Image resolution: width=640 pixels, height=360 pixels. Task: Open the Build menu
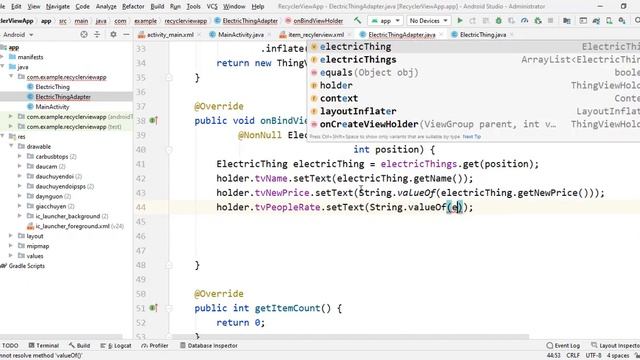pos(157,7)
